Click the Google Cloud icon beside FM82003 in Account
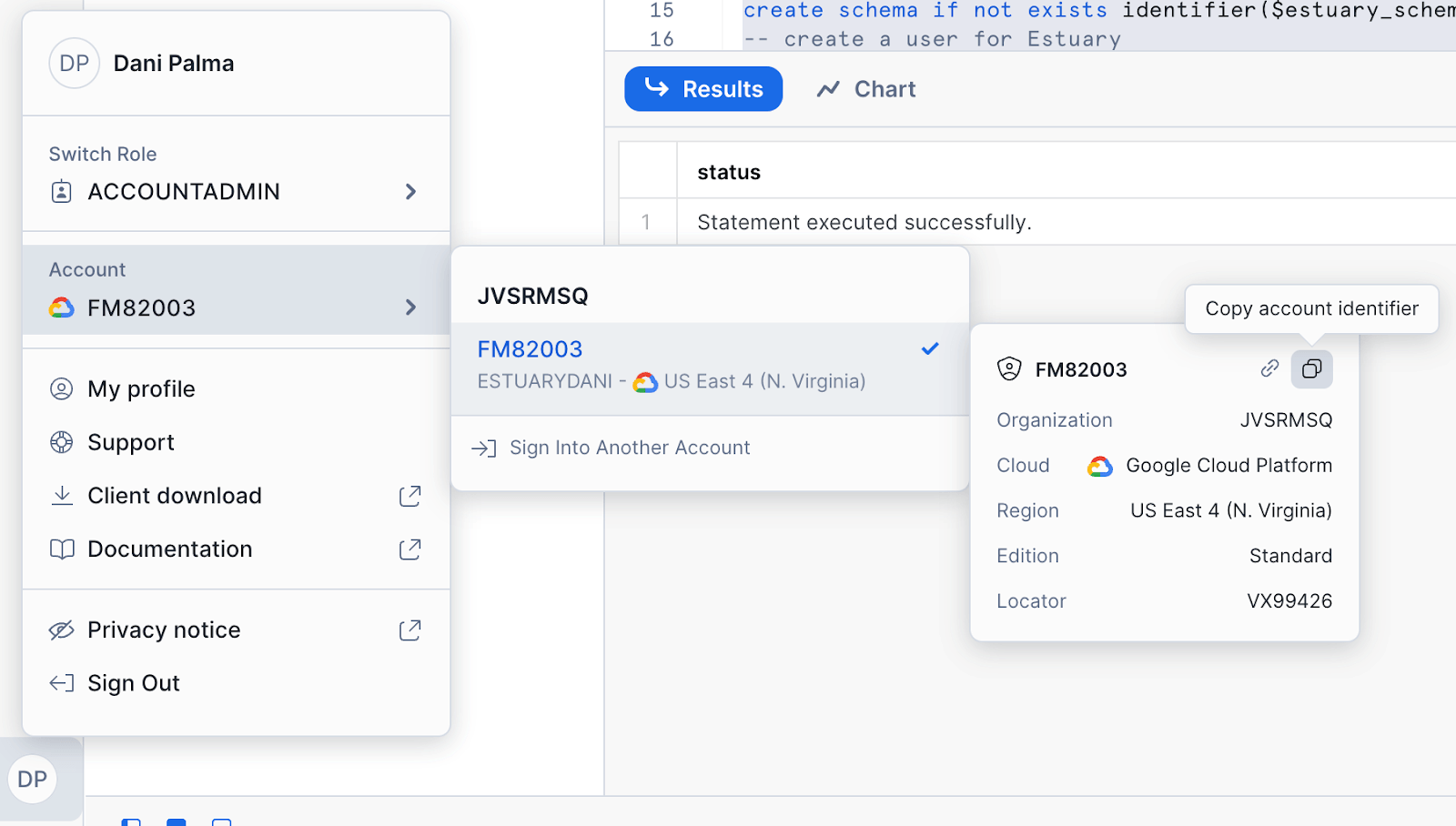This screenshot has width=1456, height=826. [61, 307]
